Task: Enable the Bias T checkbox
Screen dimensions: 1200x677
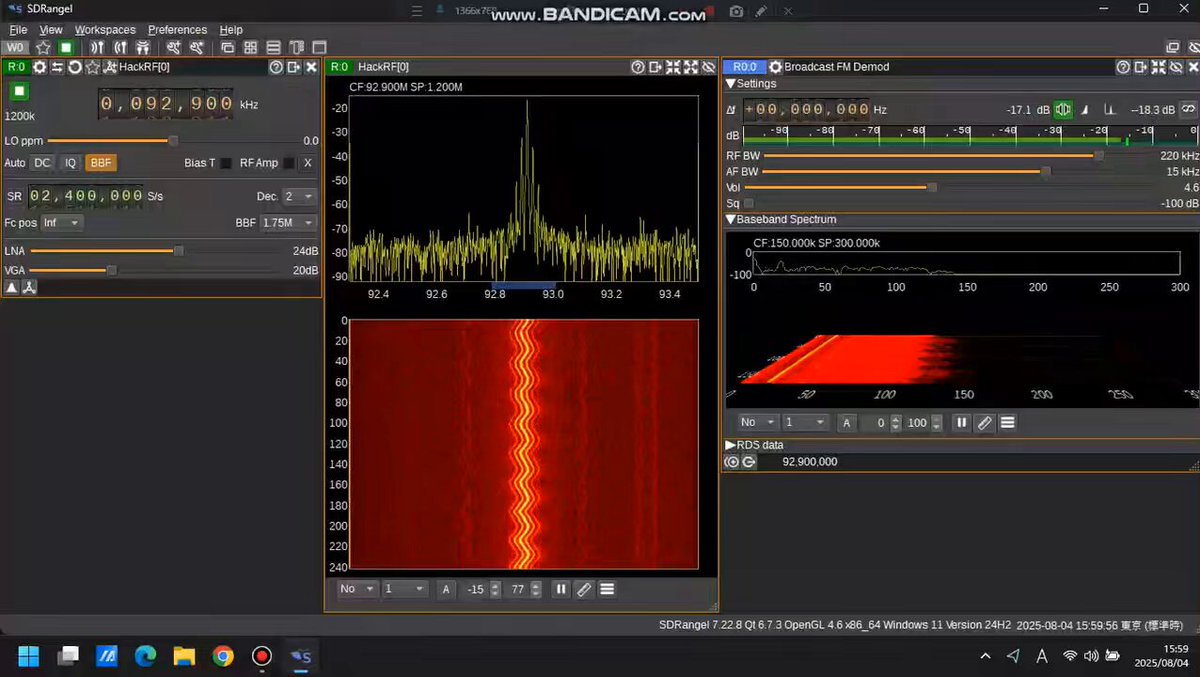Action: click(226, 163)
